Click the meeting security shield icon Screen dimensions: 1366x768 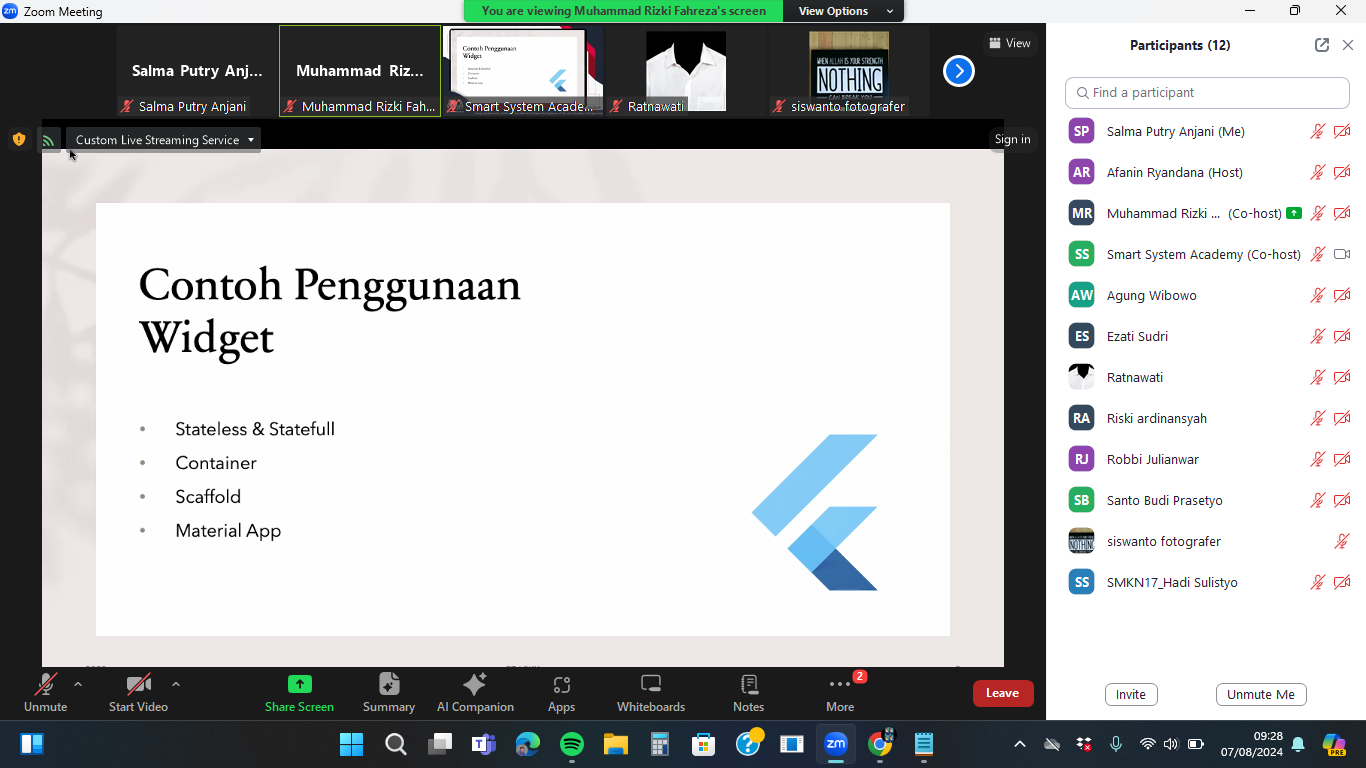coord(18,139)
